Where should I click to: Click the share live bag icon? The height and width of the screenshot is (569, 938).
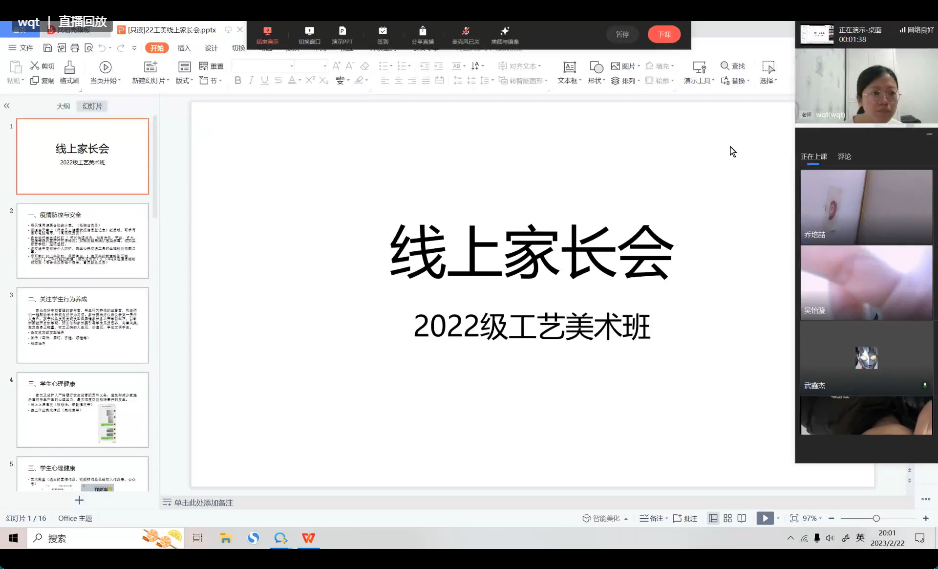(x=422, y=31)
